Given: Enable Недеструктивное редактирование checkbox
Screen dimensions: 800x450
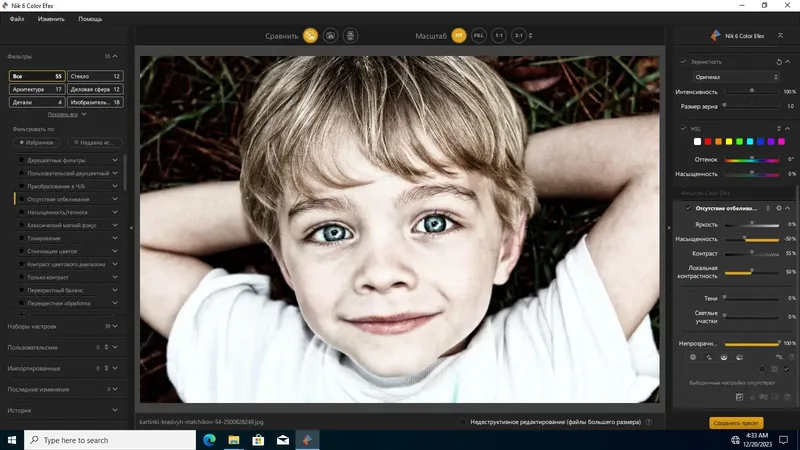Looking at the screenshot, I should pyautogui.click(x=462, y=422).
